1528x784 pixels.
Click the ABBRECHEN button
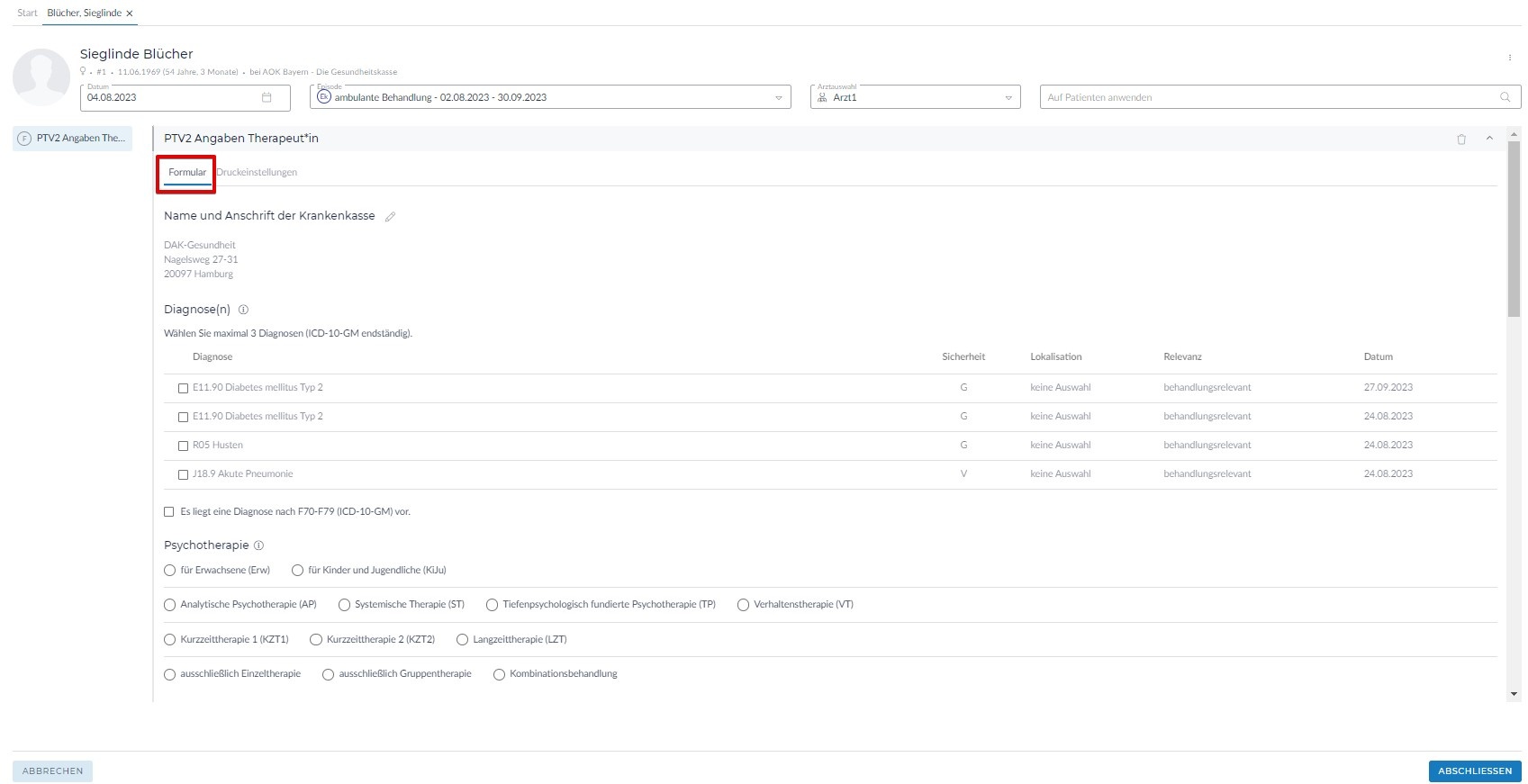(x=52, y=771)
